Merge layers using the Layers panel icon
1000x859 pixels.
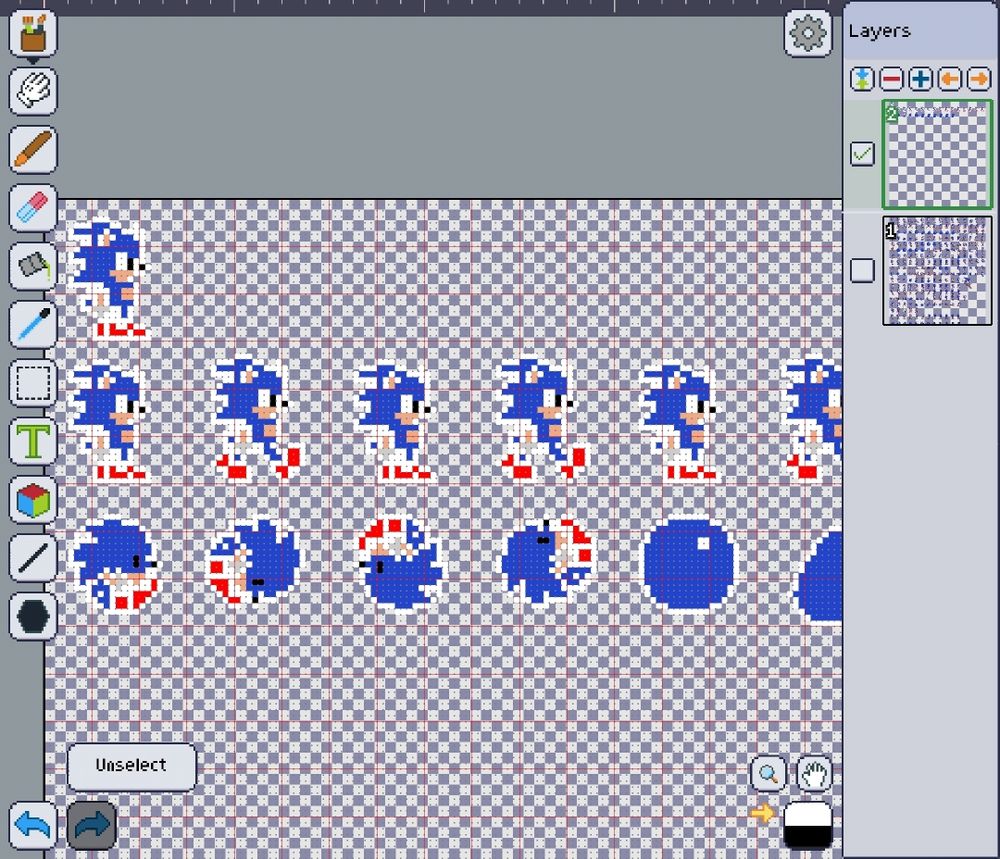click(862, 79)
